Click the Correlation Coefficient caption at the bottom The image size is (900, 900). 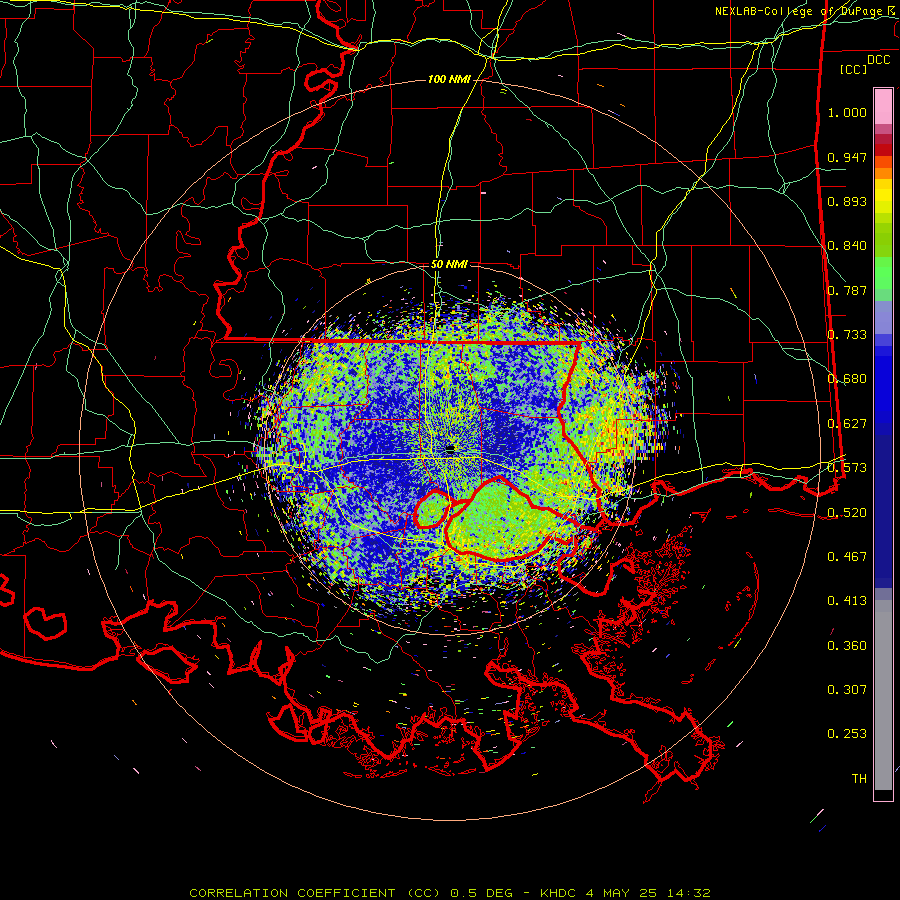click(450, 893)
